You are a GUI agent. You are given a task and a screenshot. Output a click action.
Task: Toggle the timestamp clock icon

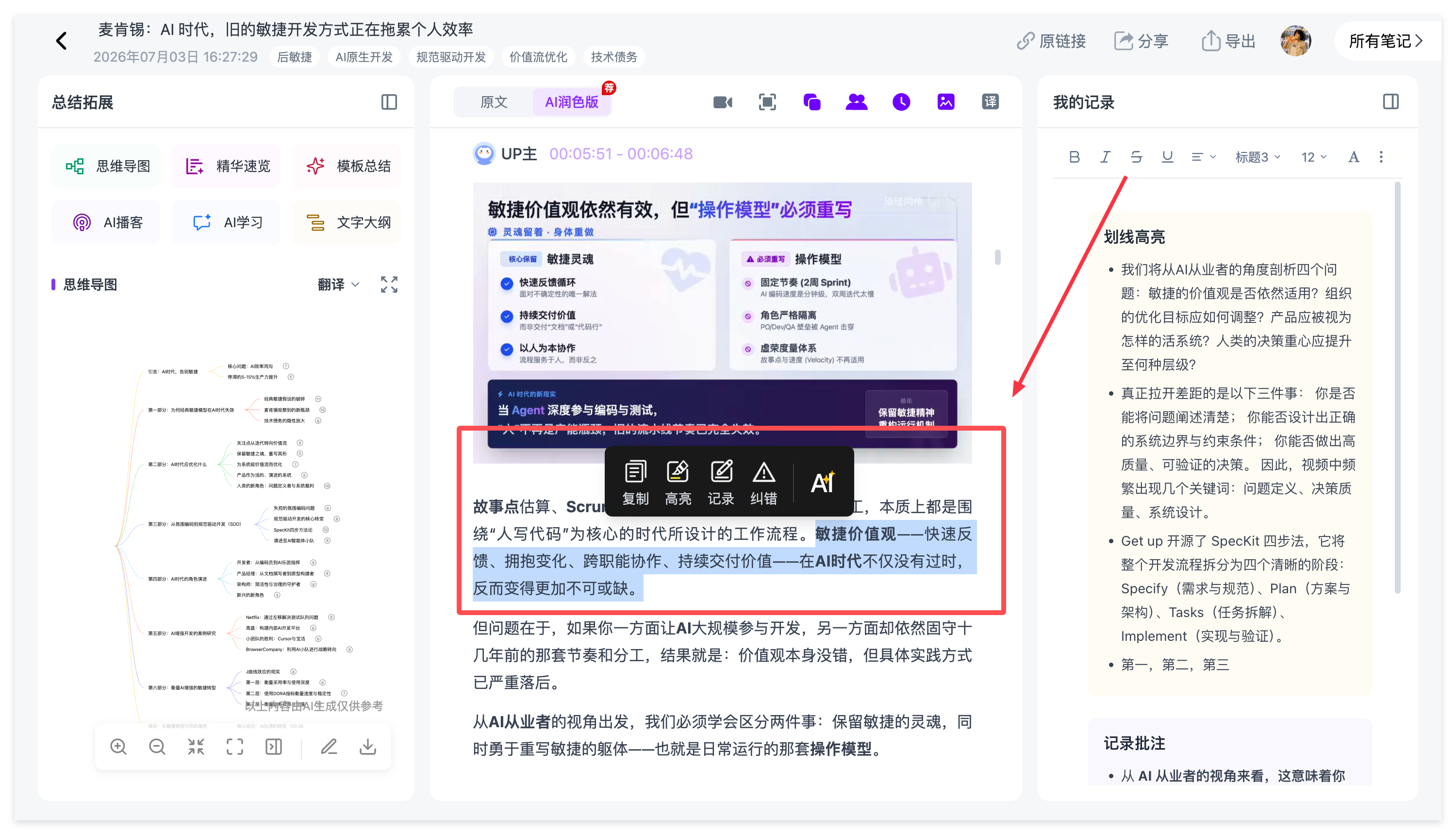pyautogui.click(x=901, y=102)
